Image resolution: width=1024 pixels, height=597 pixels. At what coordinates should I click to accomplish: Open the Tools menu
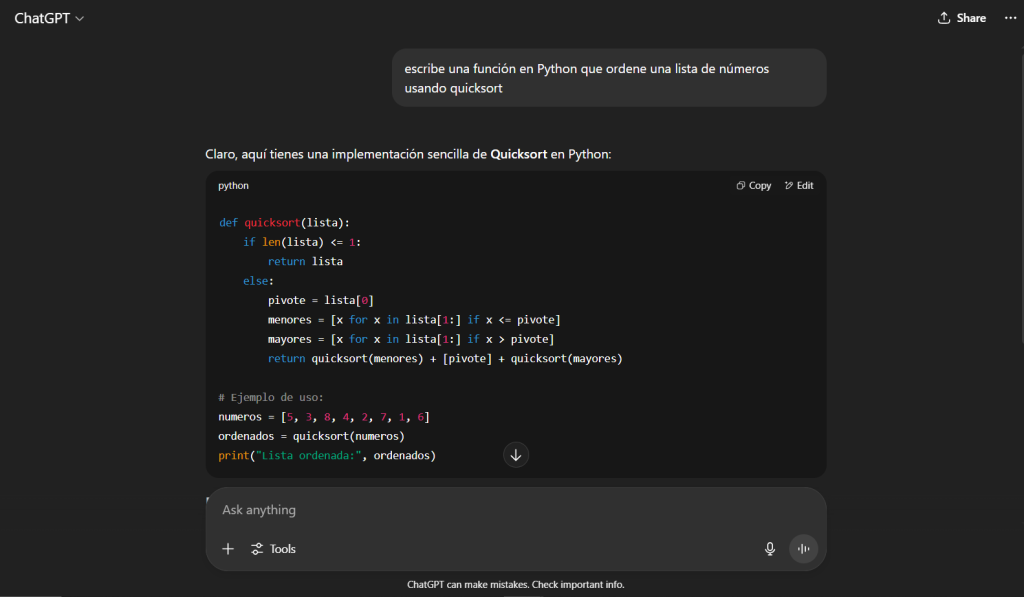click(274, 549)
